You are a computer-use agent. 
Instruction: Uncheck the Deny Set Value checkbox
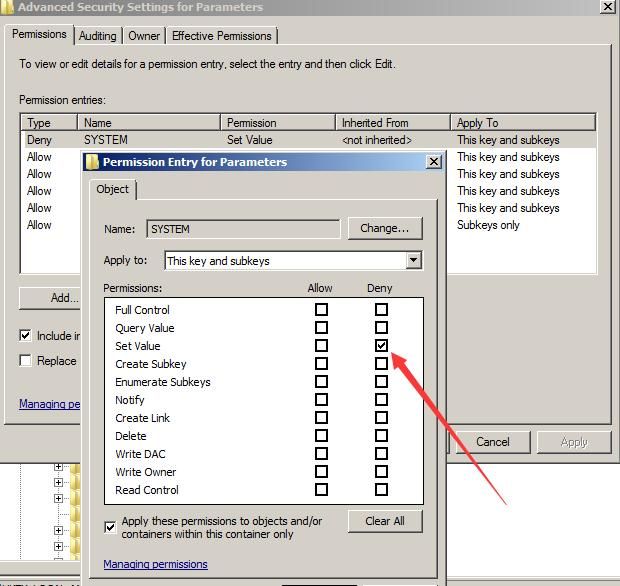click(381, 346)
